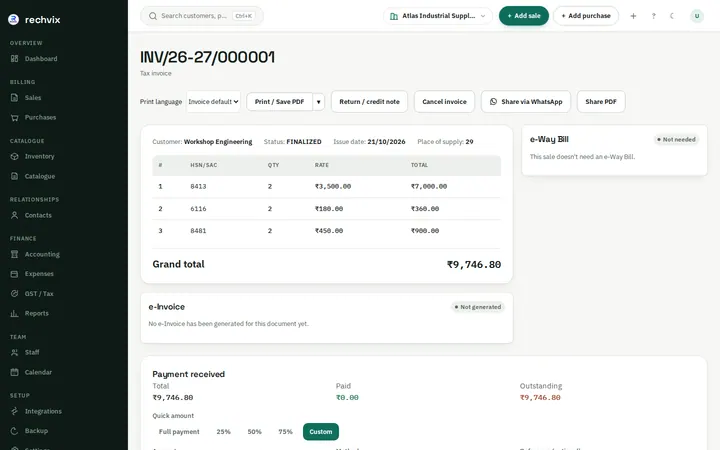Click the Staff sidebar icon
Image resolution: width=720 pixels, height=450 pixels.
click(15, 353)
